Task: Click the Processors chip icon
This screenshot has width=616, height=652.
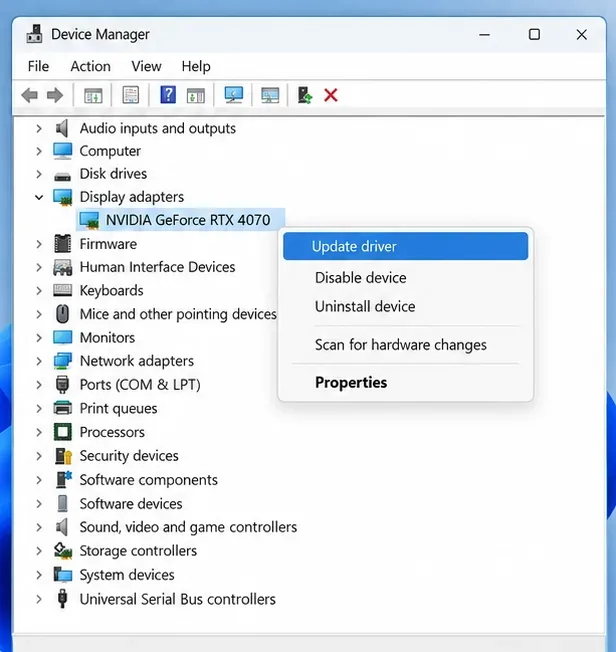Action: pos(63,432)
